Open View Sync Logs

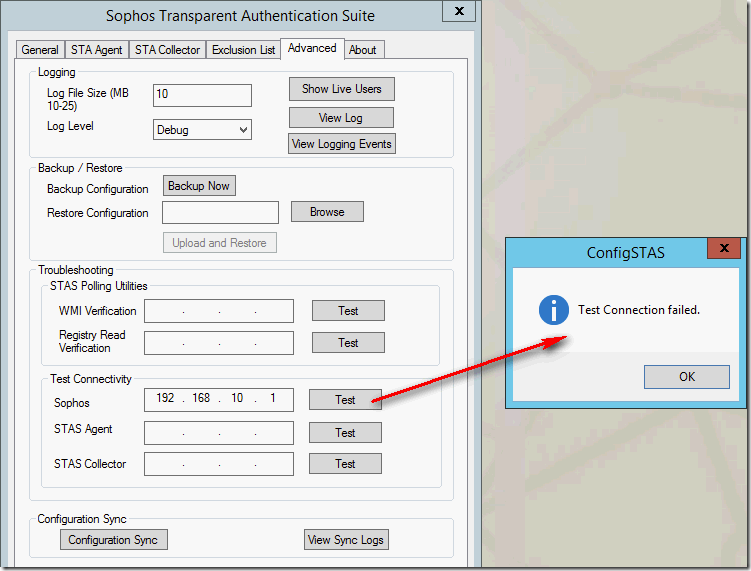pyautogui.click(x=346, y=540)
